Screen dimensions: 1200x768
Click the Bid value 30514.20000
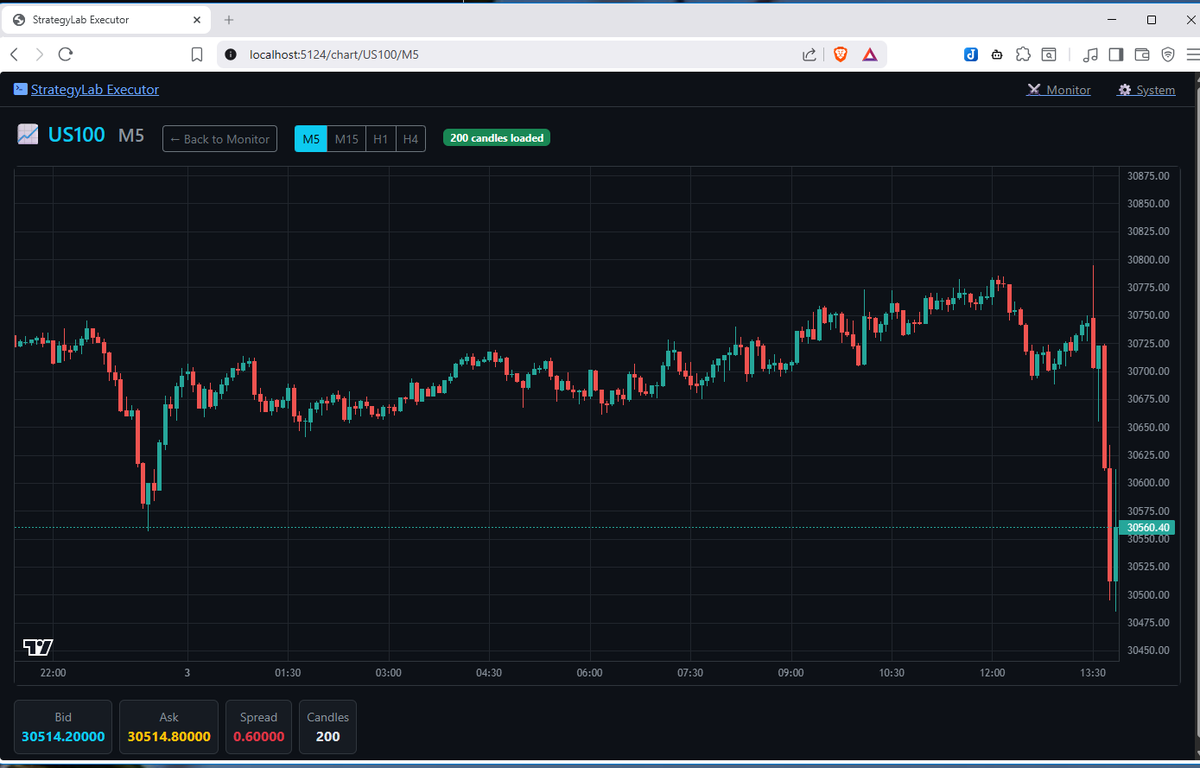click(x=63, y=736)
